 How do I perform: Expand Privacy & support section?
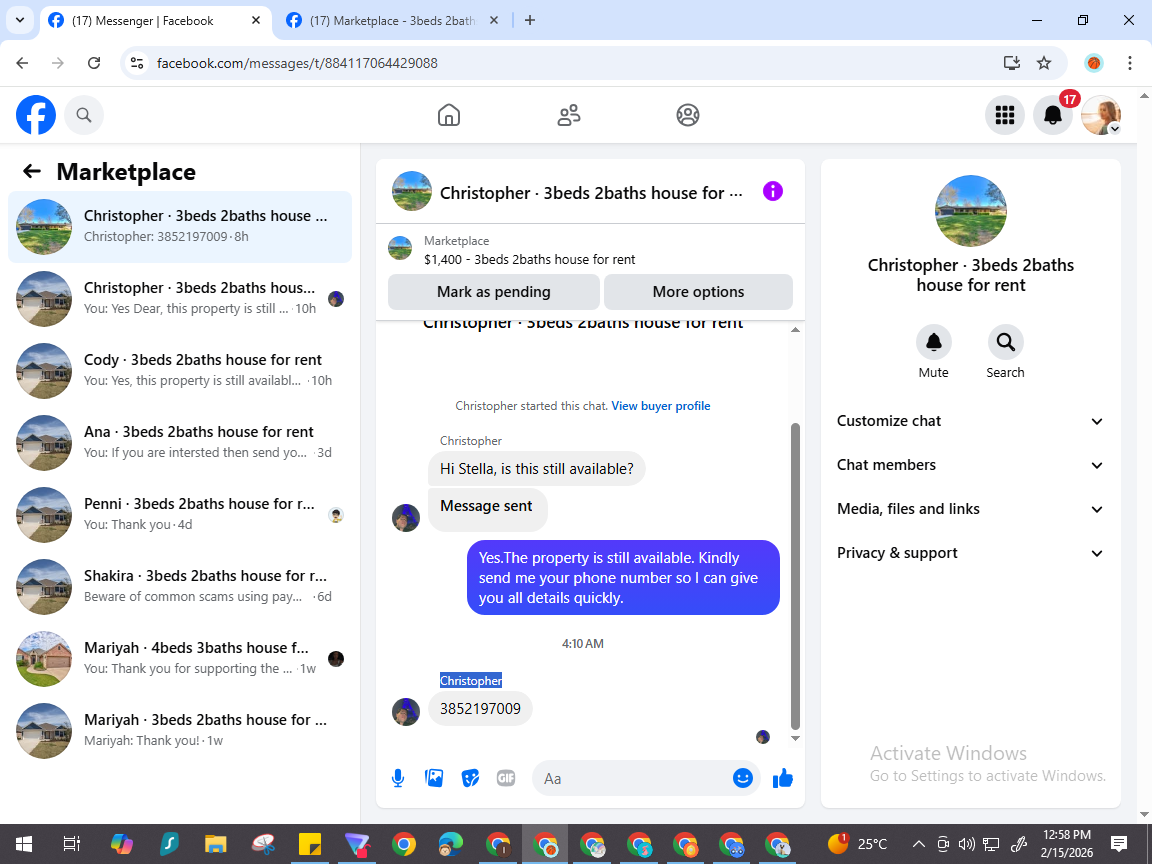(x=971, y=553)
